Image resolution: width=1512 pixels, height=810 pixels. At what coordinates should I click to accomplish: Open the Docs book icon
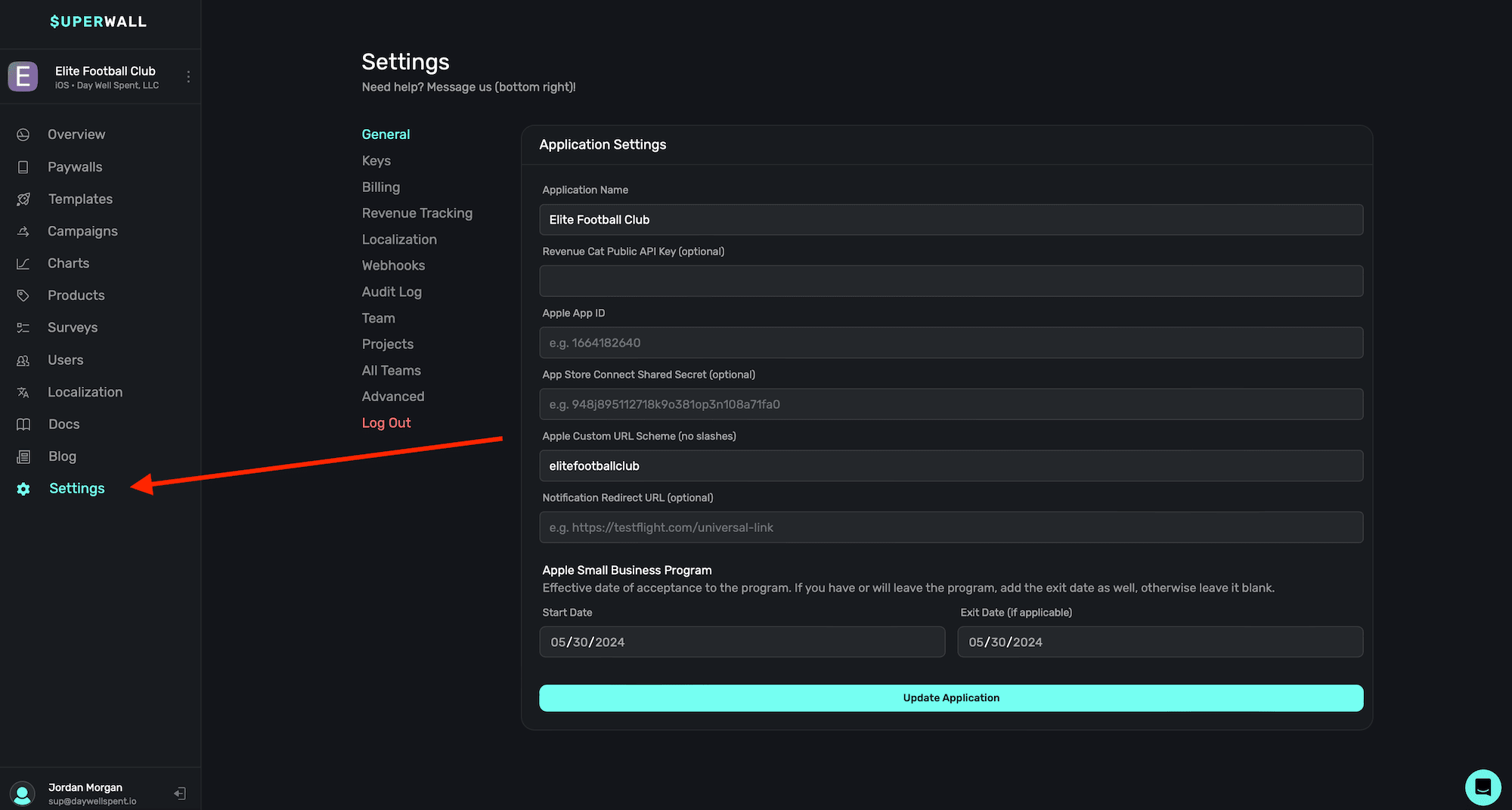(x=23, y=425)
